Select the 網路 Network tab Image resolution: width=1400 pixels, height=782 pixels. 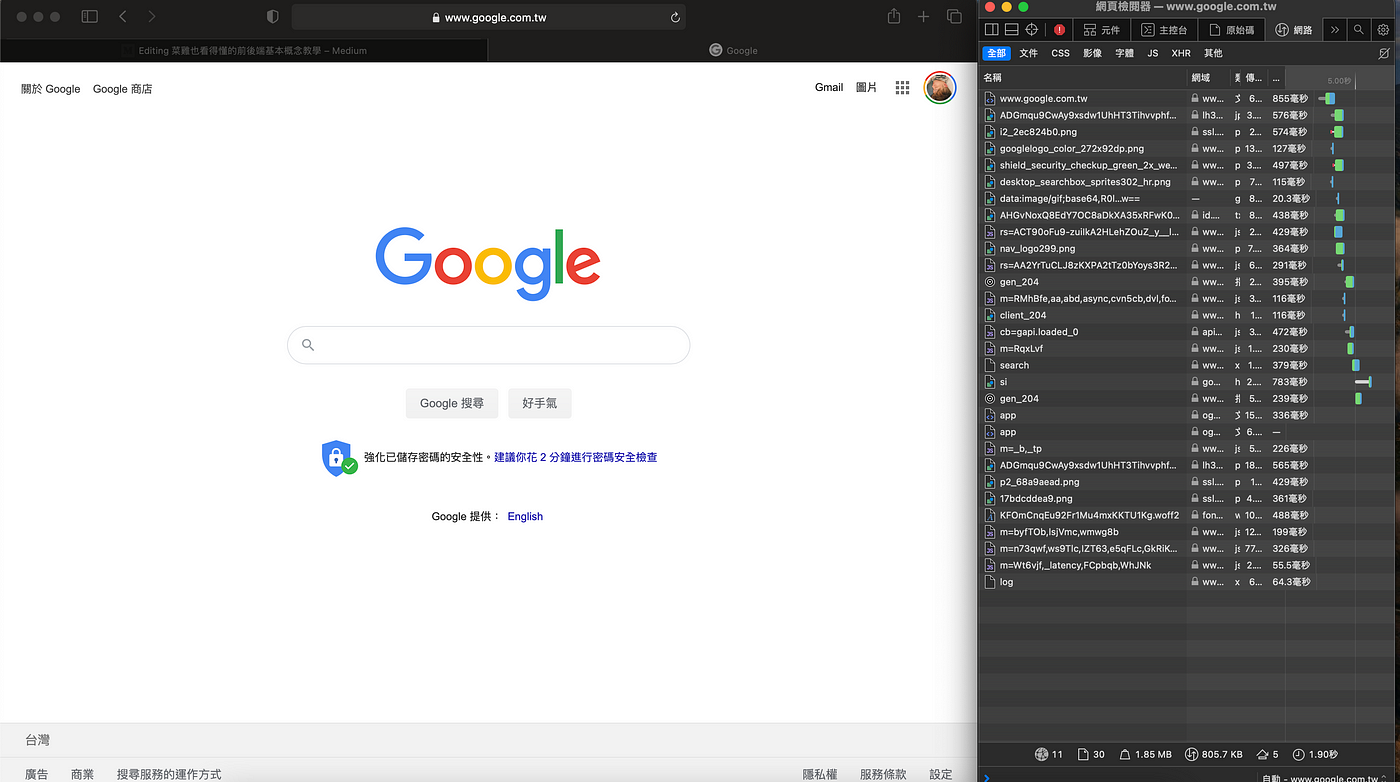tap(1293, 30)
